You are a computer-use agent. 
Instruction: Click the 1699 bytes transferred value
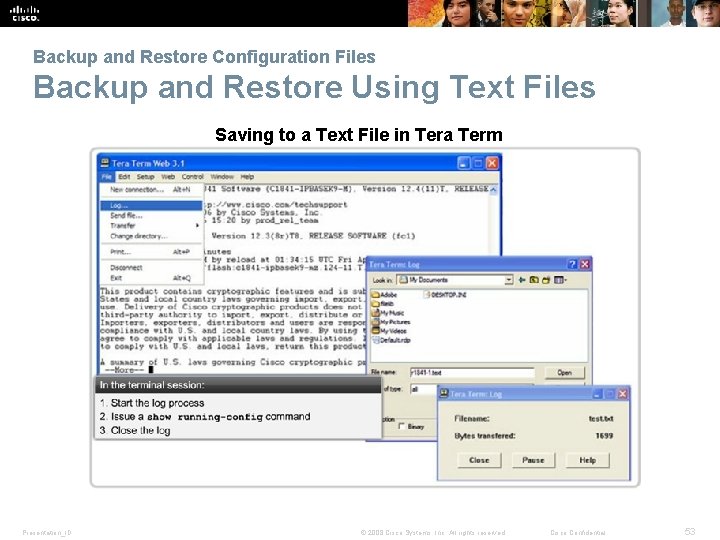pos(604,436)
